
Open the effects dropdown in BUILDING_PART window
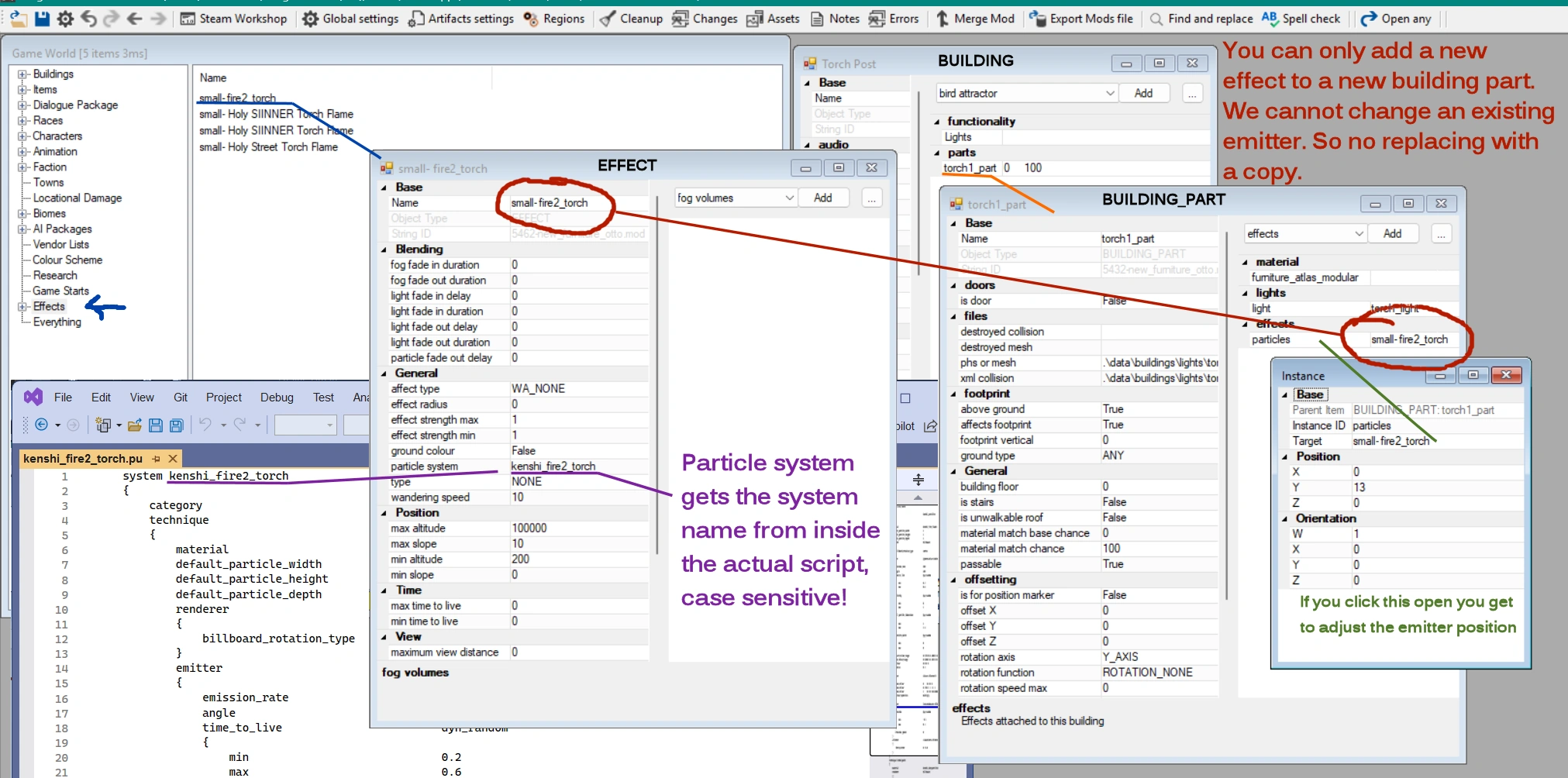[x=1304, y=234]
